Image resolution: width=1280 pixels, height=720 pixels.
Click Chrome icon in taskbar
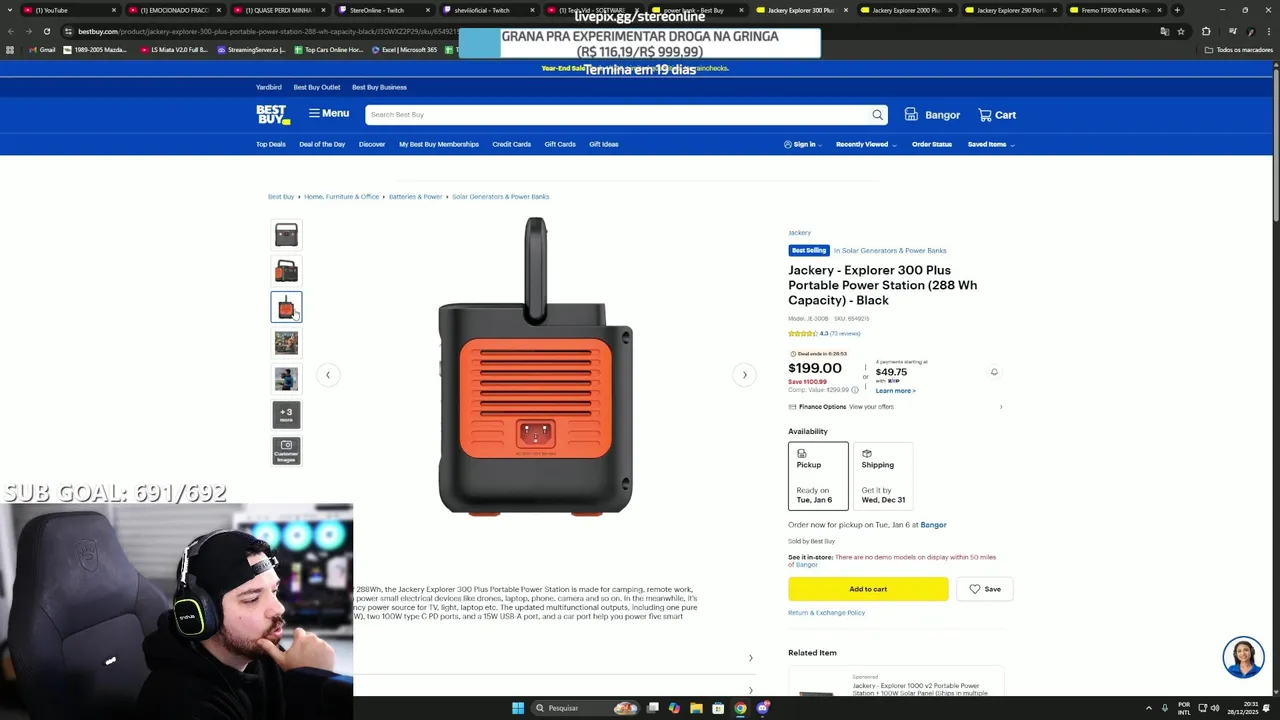(740, 708)
